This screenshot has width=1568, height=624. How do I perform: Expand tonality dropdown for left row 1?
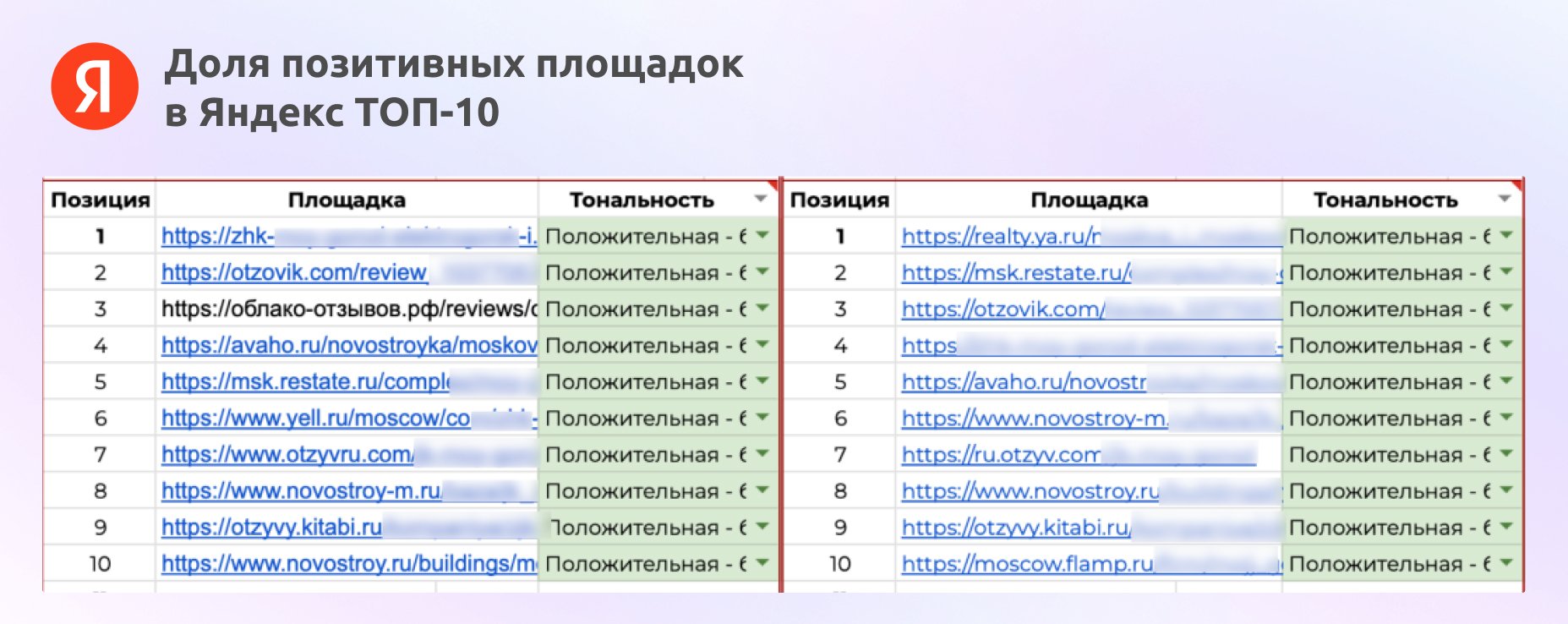pos(762,236)
